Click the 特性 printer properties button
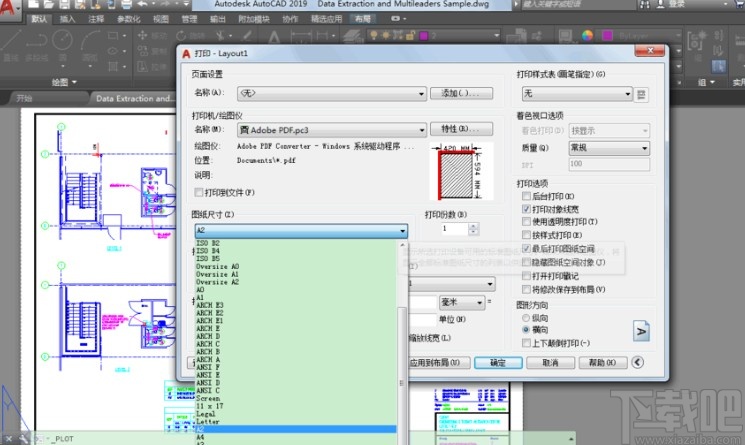 click(461, 129)
